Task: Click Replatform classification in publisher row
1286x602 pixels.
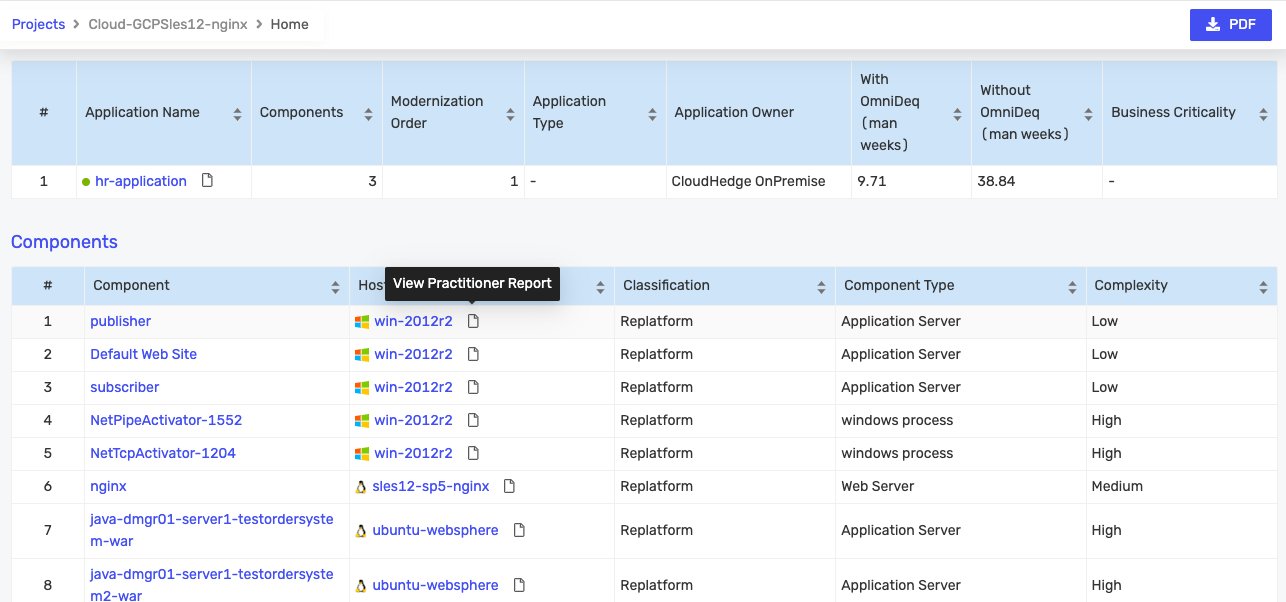Action: coord(656,321)
